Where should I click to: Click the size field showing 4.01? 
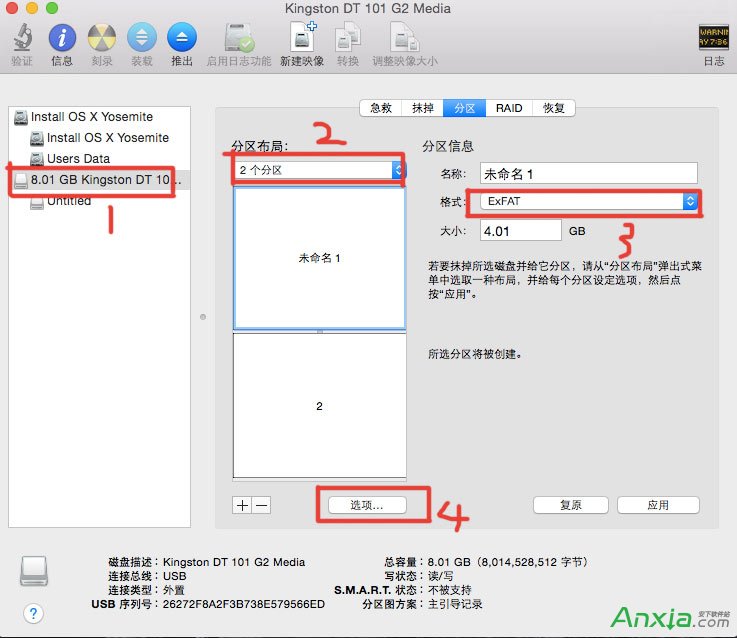tap(520, 231)
